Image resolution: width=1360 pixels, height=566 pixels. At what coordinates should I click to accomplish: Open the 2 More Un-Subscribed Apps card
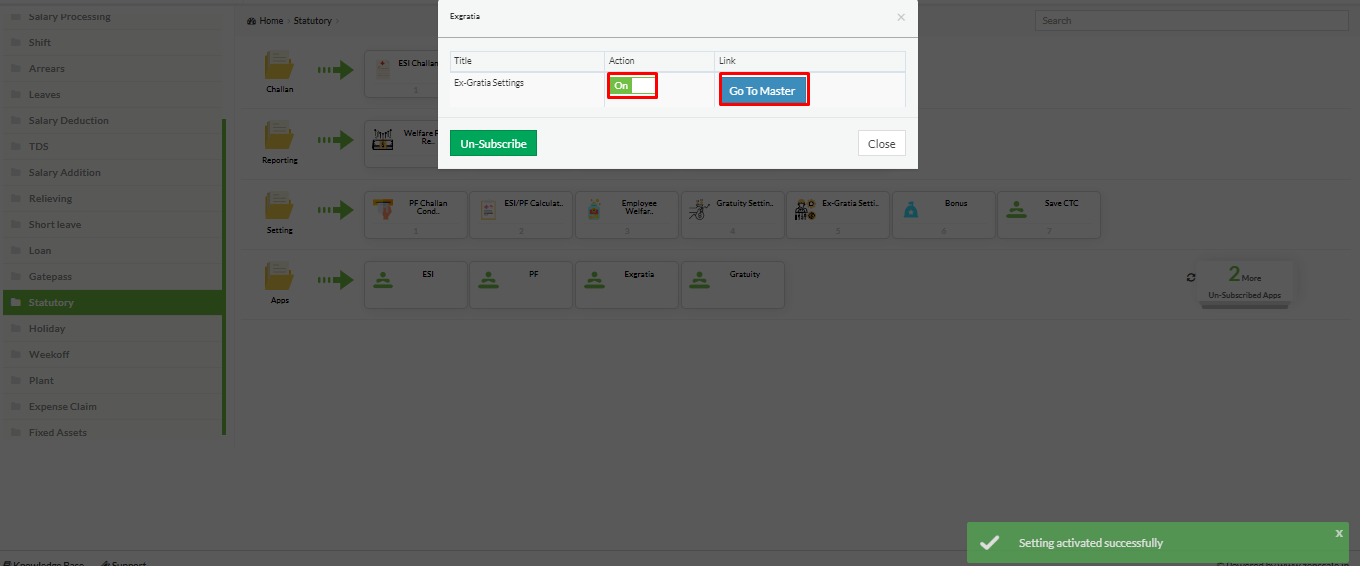[x=1244, y=282]
